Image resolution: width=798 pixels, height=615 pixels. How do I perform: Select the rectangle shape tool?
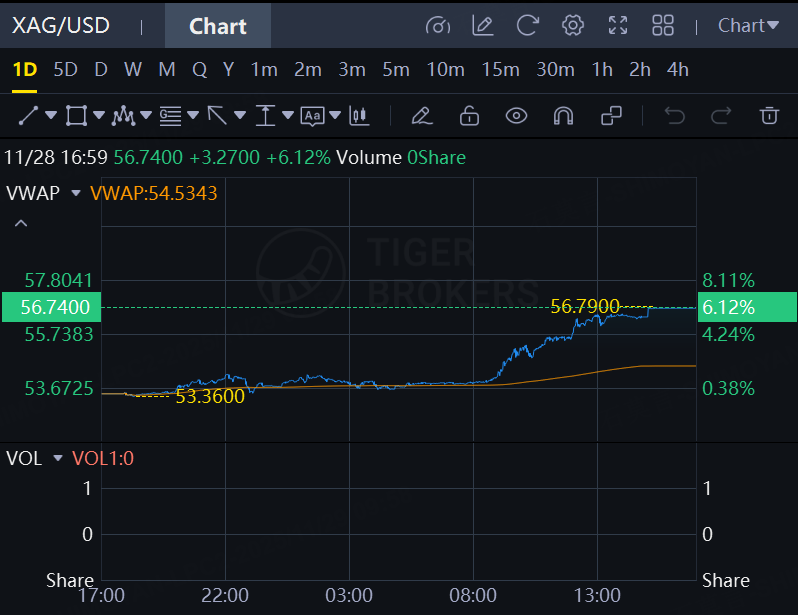(76, 116)
